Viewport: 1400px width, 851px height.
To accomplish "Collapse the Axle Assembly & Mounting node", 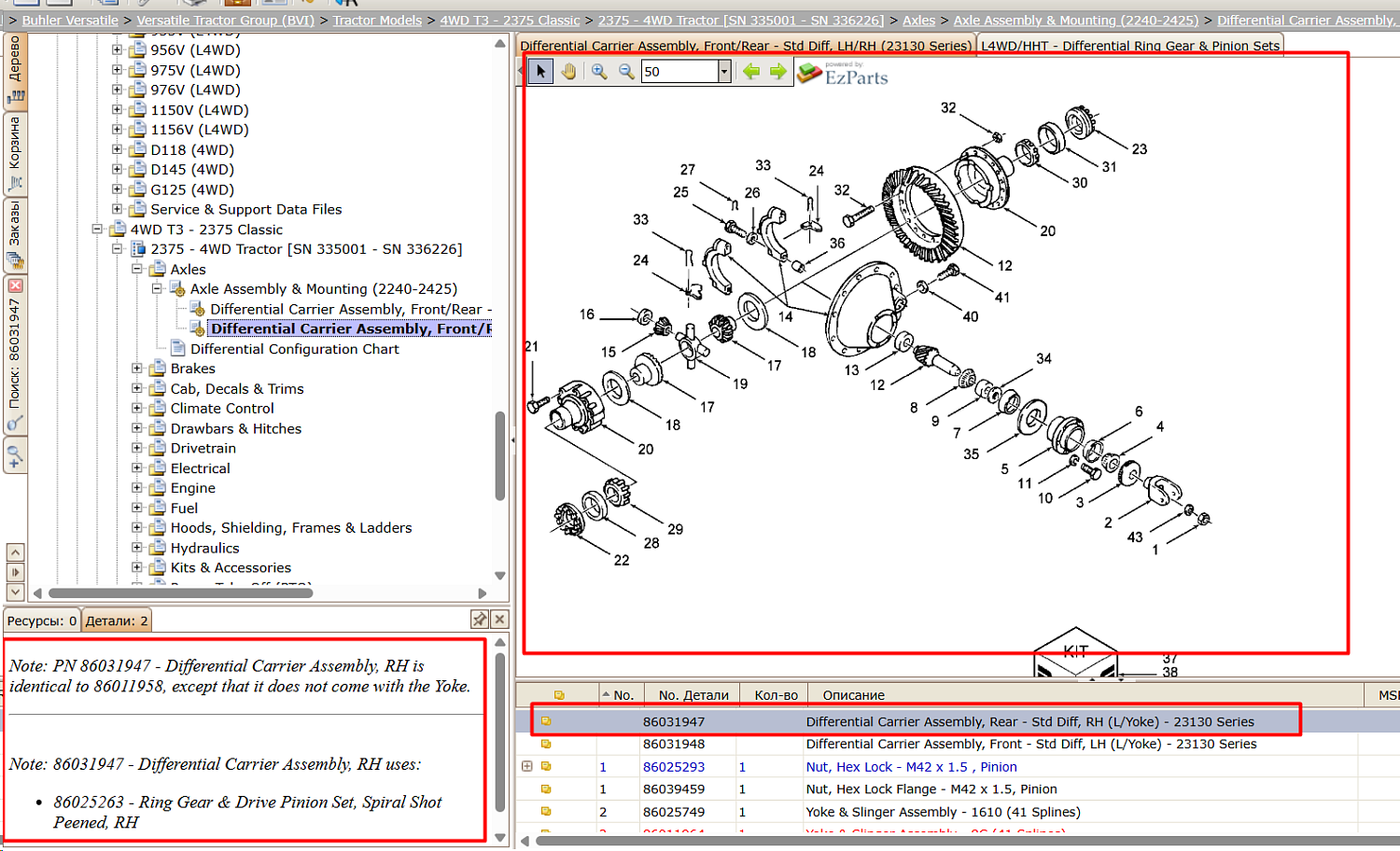I will pos(157,288).
